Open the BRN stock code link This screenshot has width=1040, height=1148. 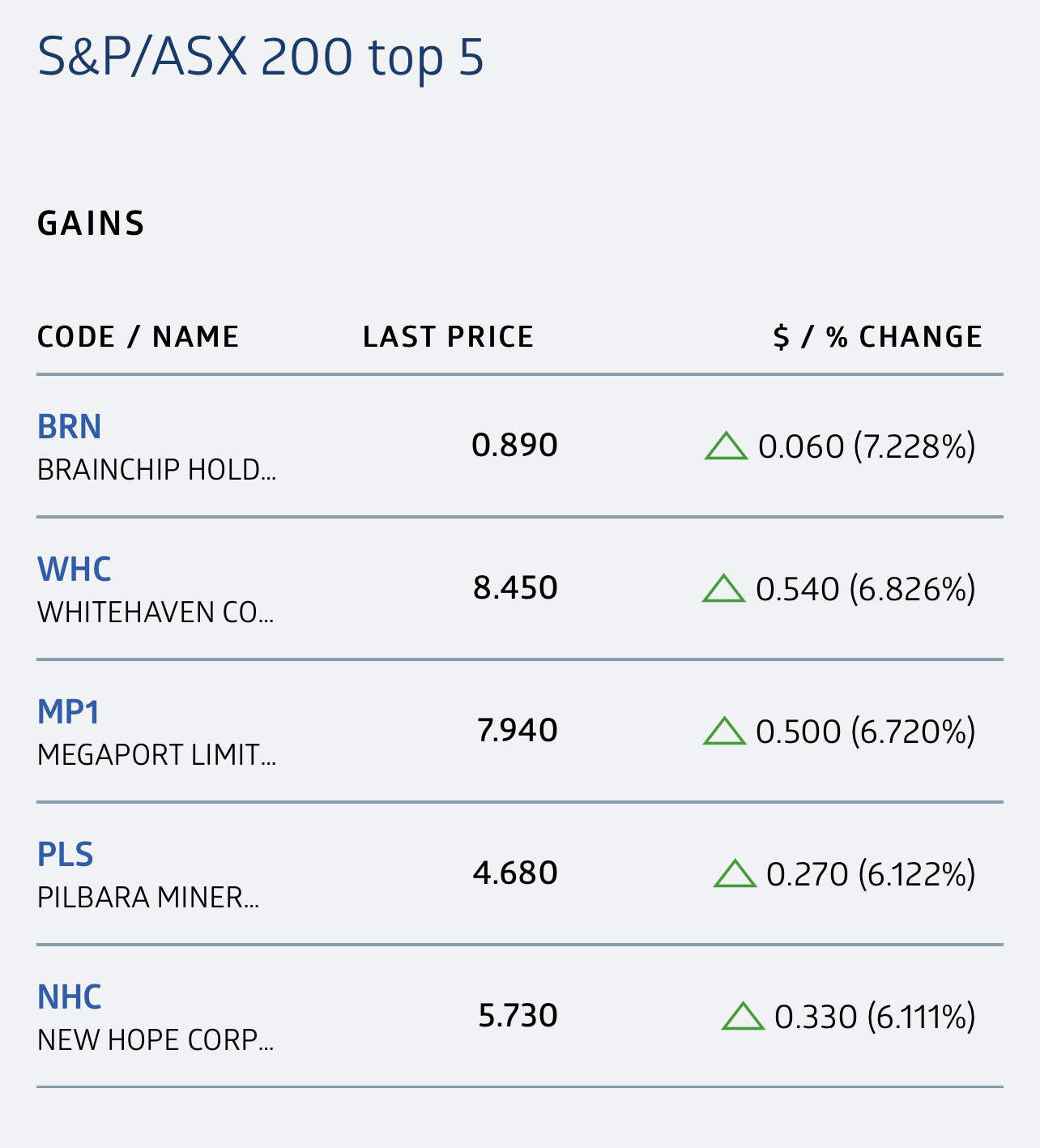coord(70,426)
